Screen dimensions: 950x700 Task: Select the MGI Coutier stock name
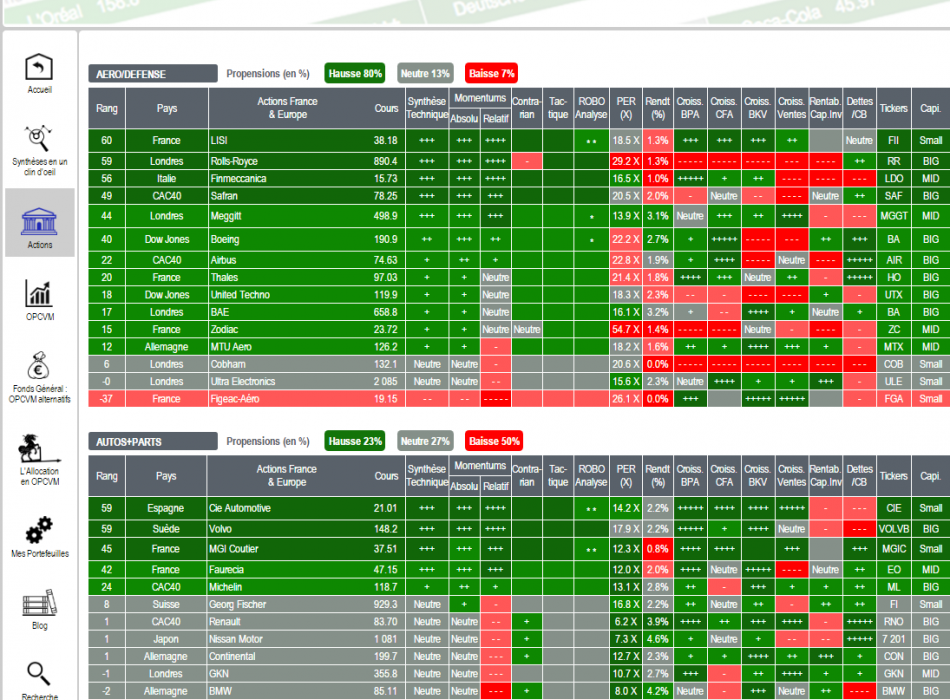click(x=233, y=549)
